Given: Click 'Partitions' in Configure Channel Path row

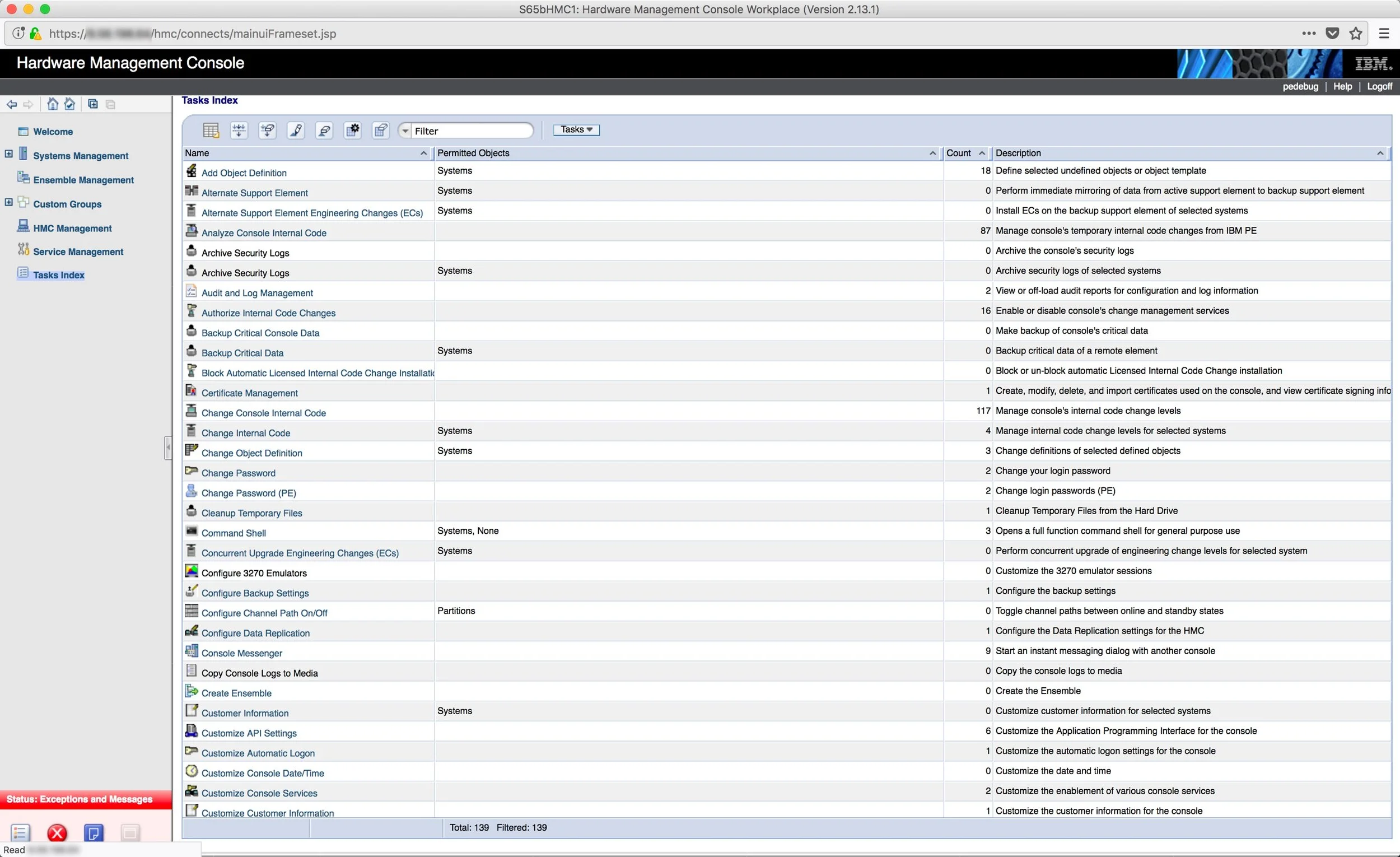Looking at the screenshot, I should point(456,611).
